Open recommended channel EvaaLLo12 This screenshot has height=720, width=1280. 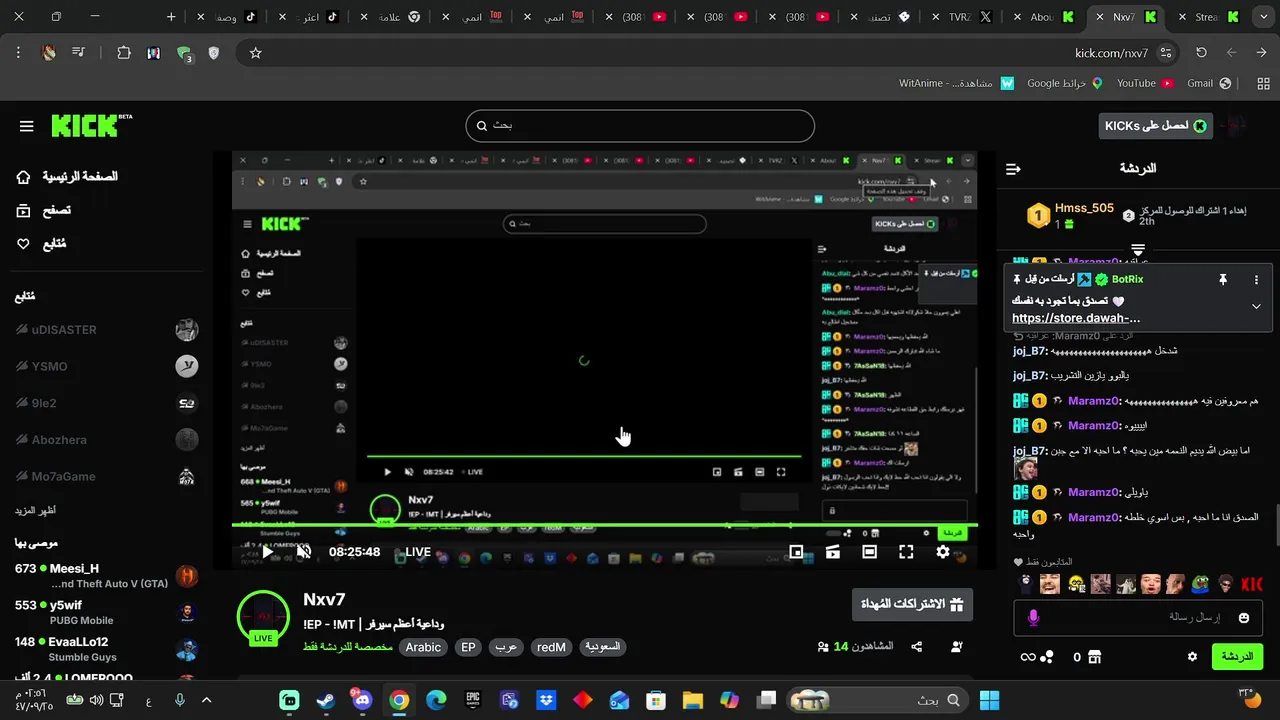coord(106,649)
